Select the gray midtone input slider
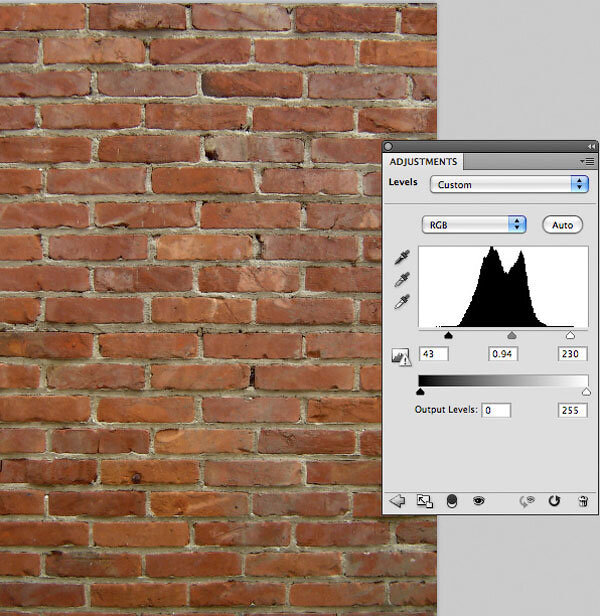 [512, 335]
